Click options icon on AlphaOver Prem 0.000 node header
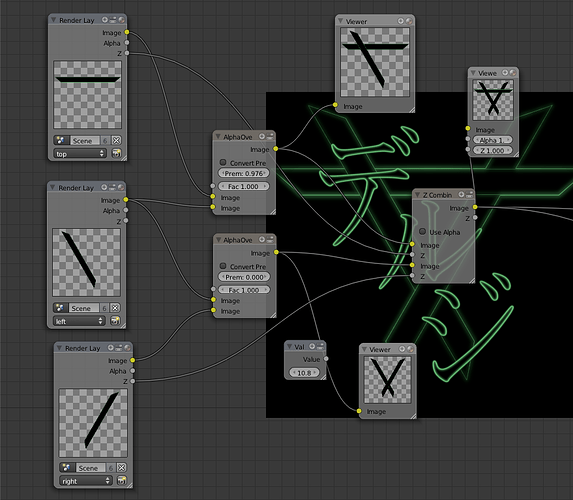Screen dimensions: 573x500 click(x=270, y=239)
